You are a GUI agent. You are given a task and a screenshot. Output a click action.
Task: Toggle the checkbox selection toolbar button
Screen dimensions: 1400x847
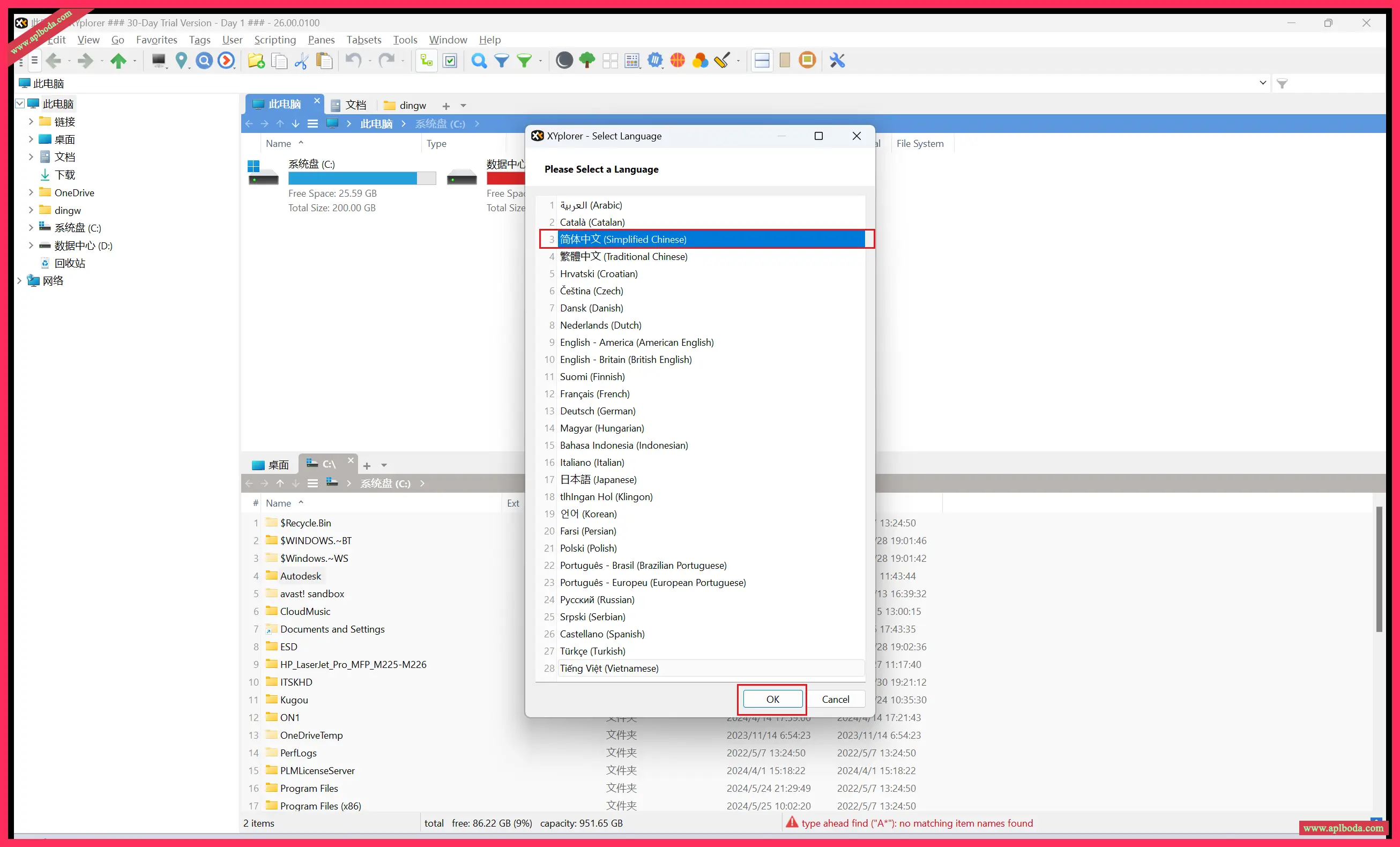click(x=450, y=60)
